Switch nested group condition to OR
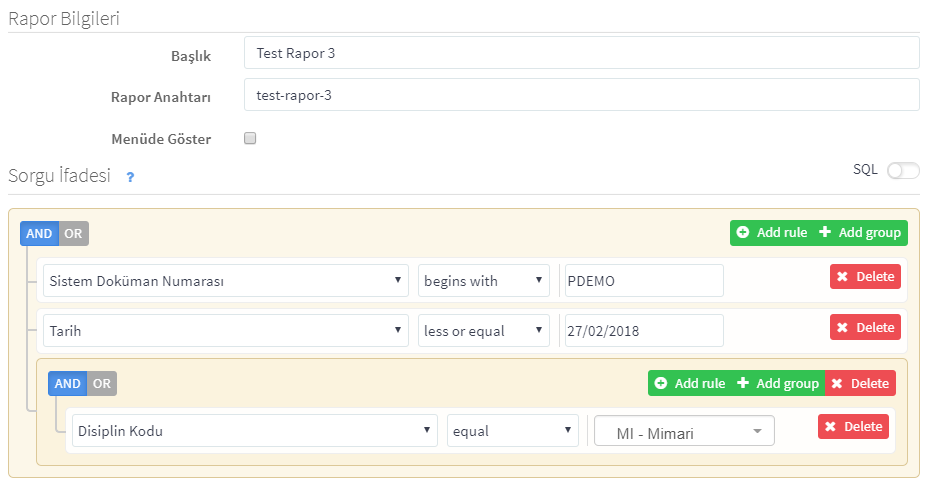The height and width of the screenshot is (486, 929). pyautogui.click(x=102, y=383)
